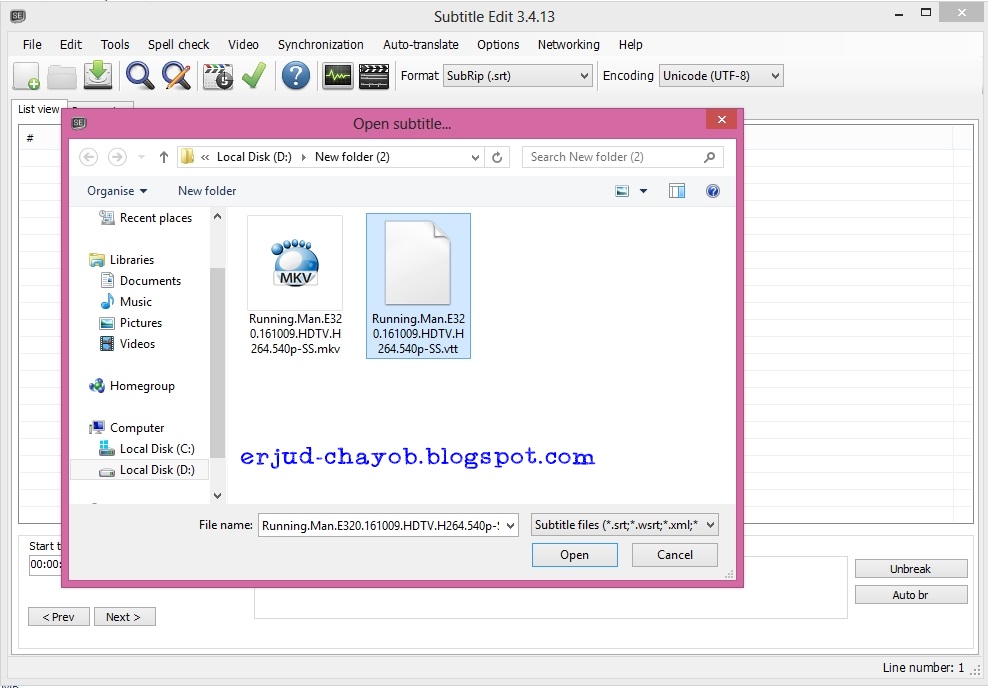Open Find with the magnifier icon
This screenshot has height=688, width=988.
(x=140, y=76)
